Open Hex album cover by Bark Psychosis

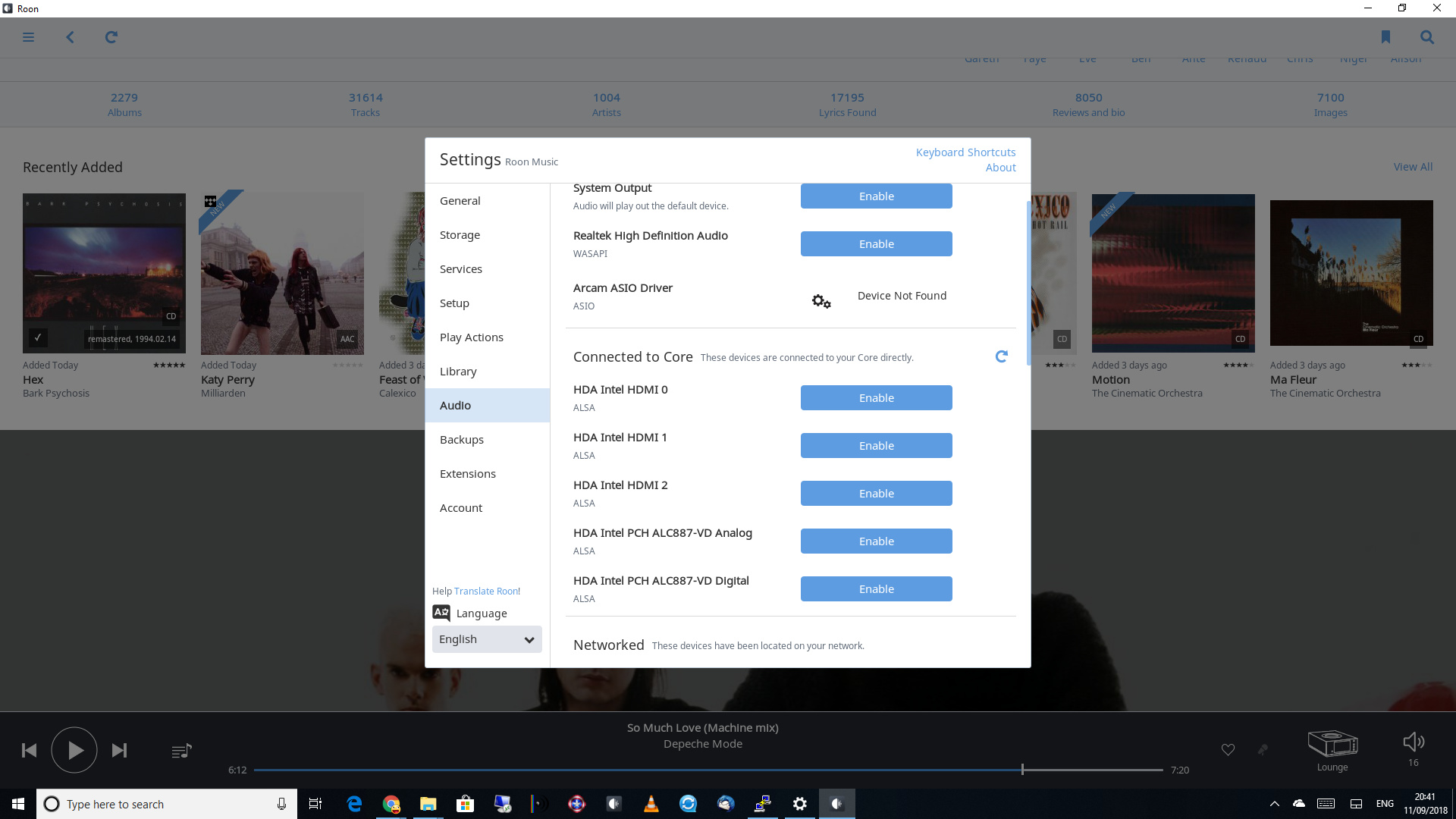pos(104,274)
